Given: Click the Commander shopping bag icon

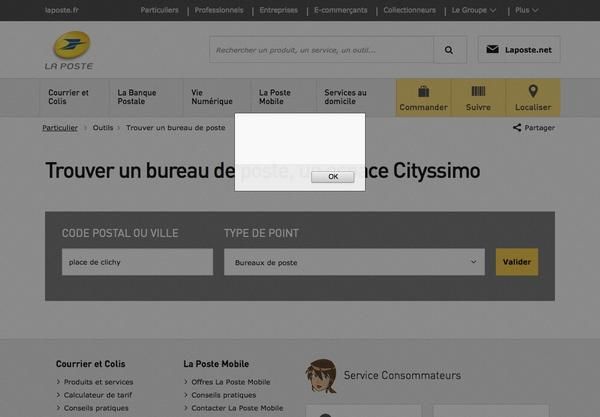Looking at the screenshot, I should coord(423,91).
